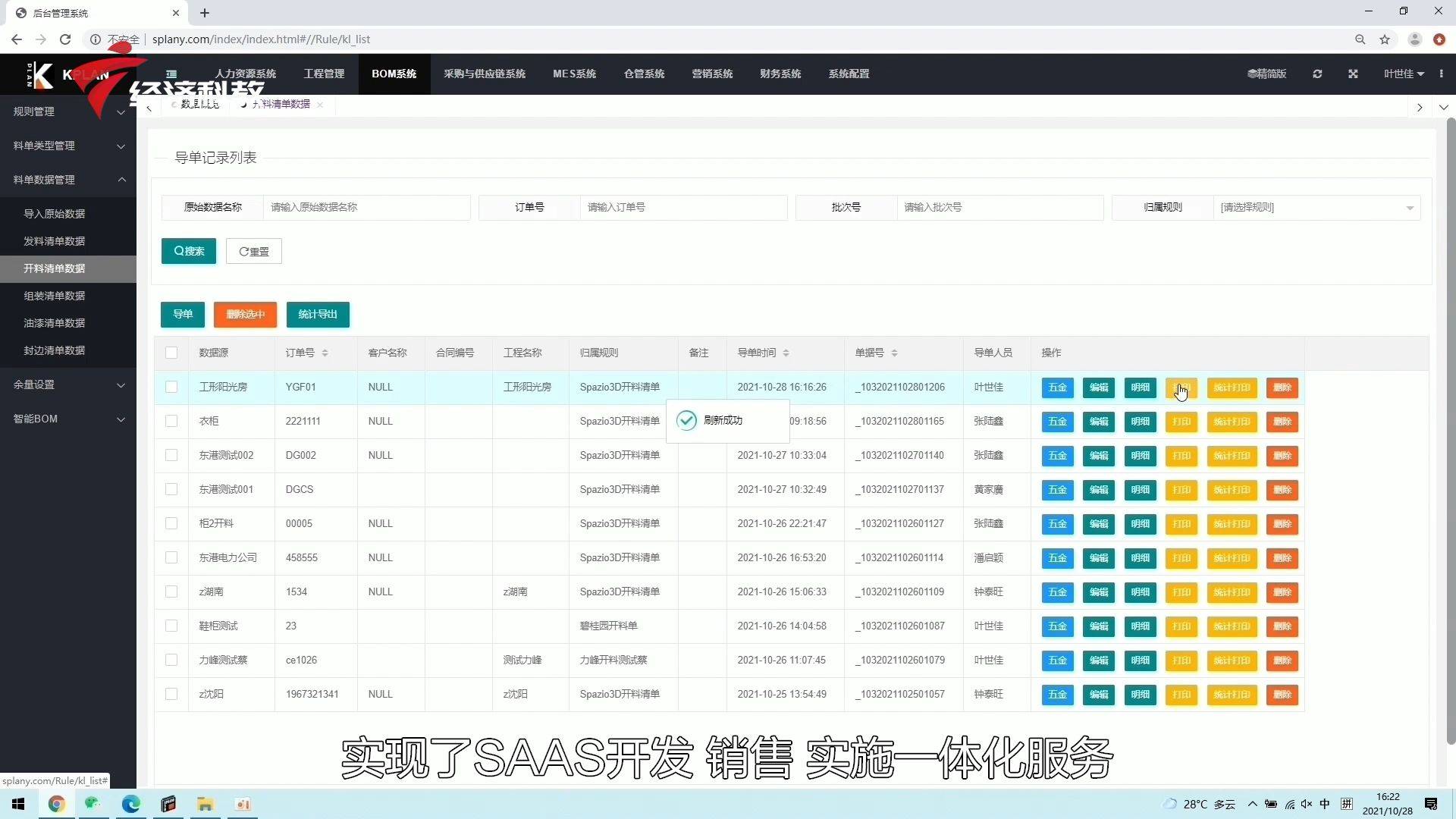
Task: Reload the page with browser refresh icon
Action: point(65,39)
